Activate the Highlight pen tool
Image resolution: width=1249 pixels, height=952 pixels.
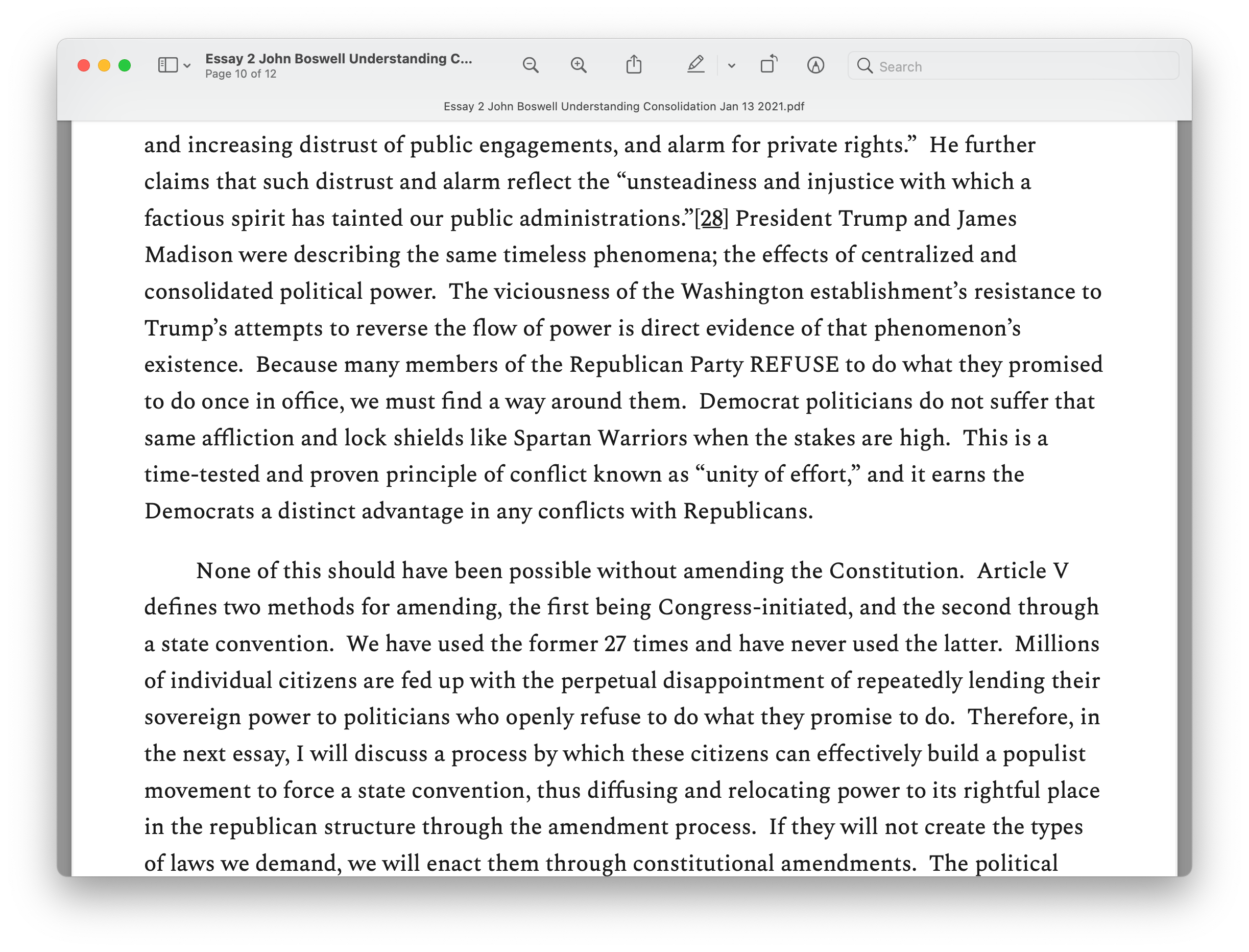pyautogui.click(x=695, y=64)
